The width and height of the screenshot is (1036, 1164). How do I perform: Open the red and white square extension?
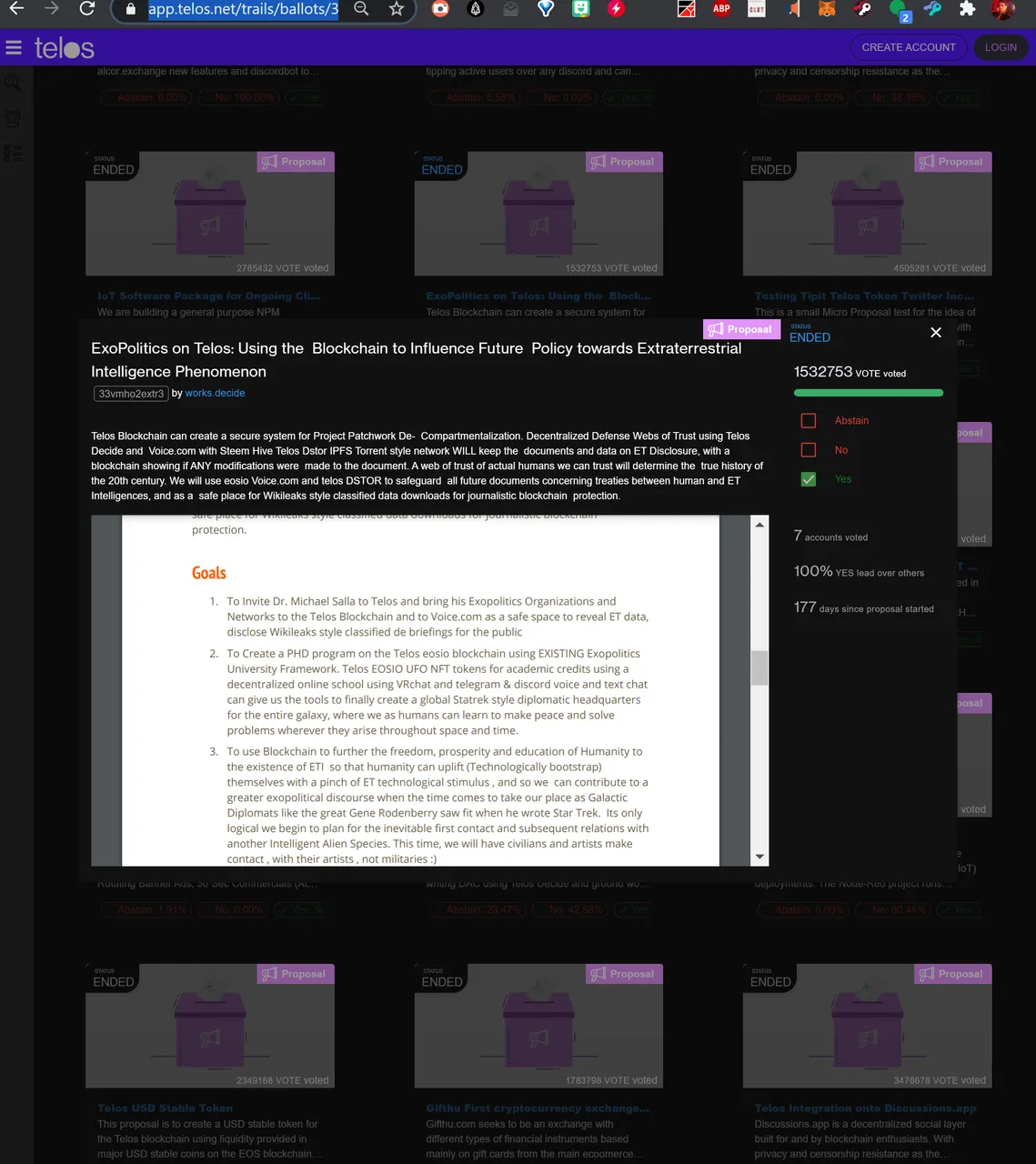(x=687, y=9)
